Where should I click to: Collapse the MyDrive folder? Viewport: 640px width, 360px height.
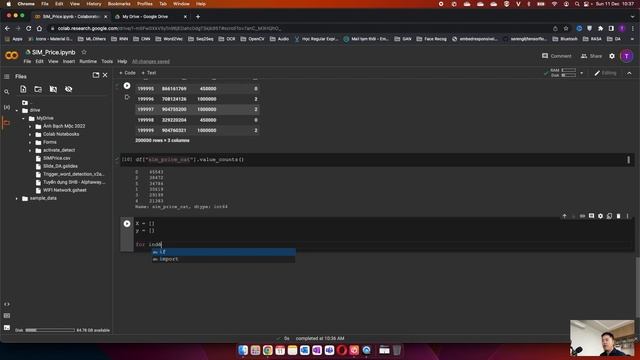pos(23,118)
